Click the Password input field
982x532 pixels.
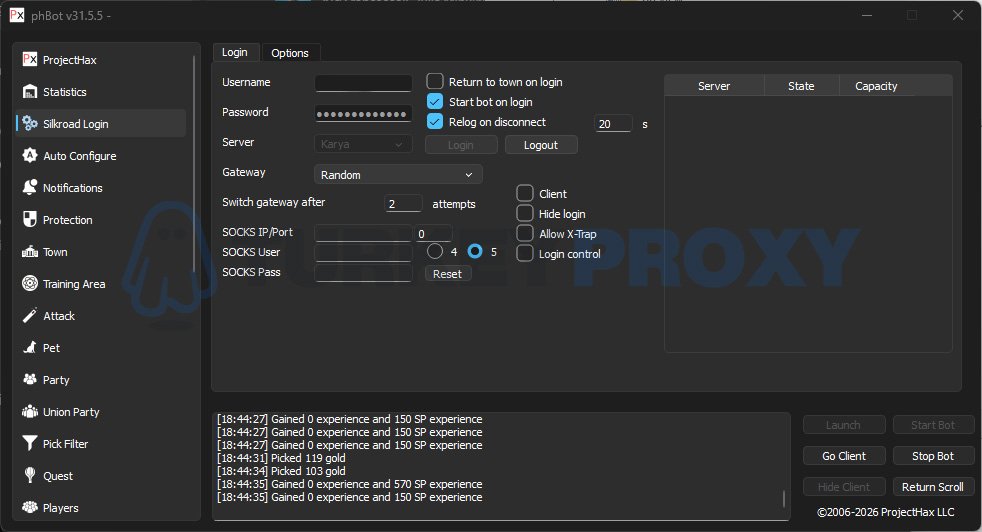pos(363,113)
